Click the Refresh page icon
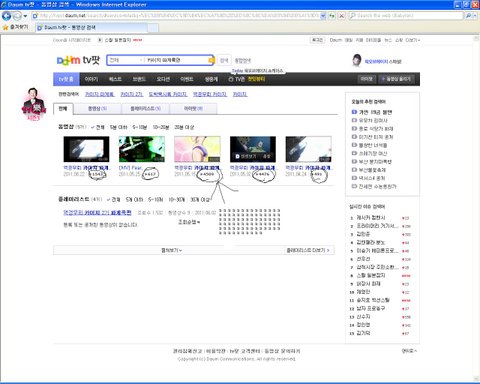480x384 pixels. tap(332, 16)
